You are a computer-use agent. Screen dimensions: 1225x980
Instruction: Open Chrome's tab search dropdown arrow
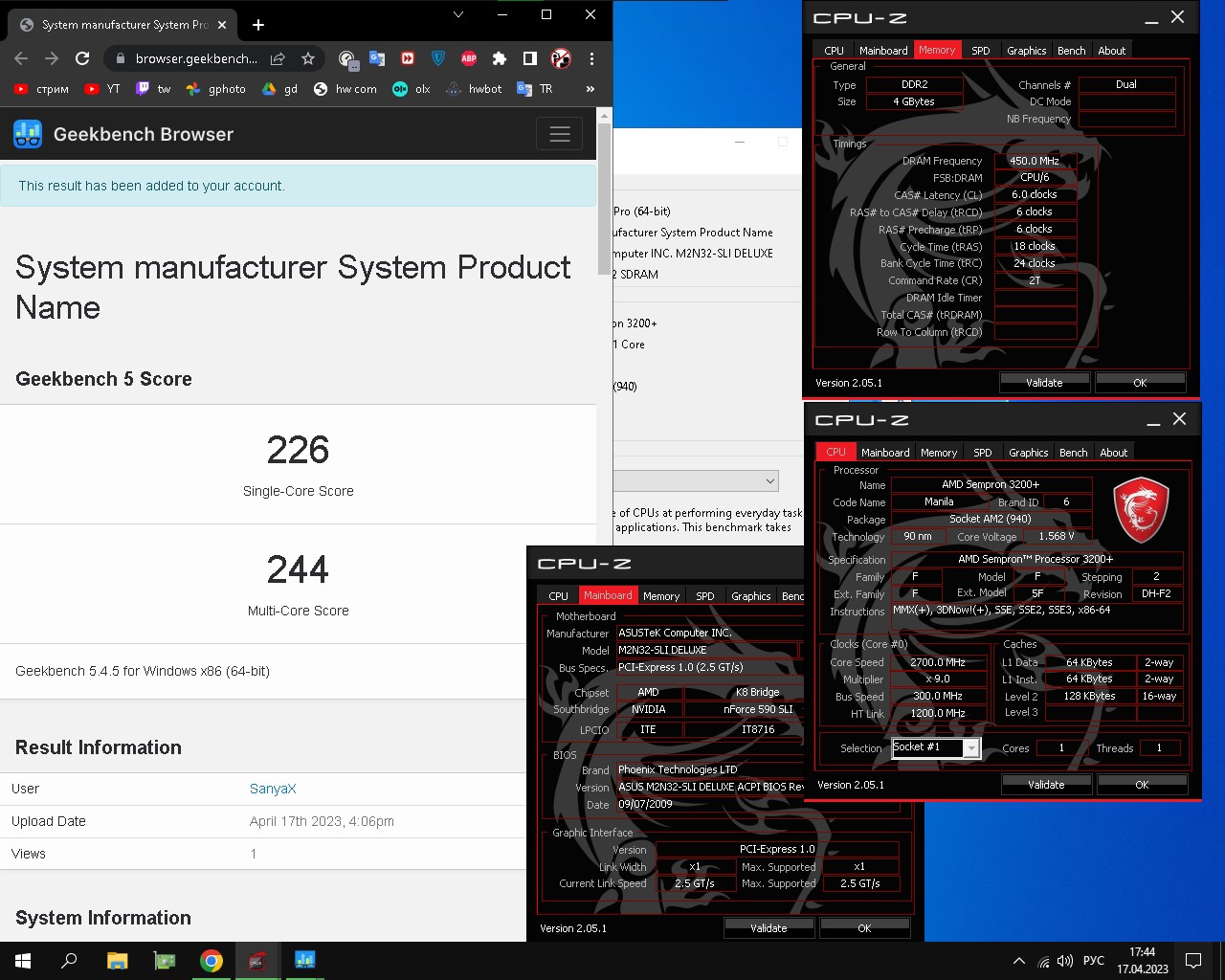(x=458, y=14)
